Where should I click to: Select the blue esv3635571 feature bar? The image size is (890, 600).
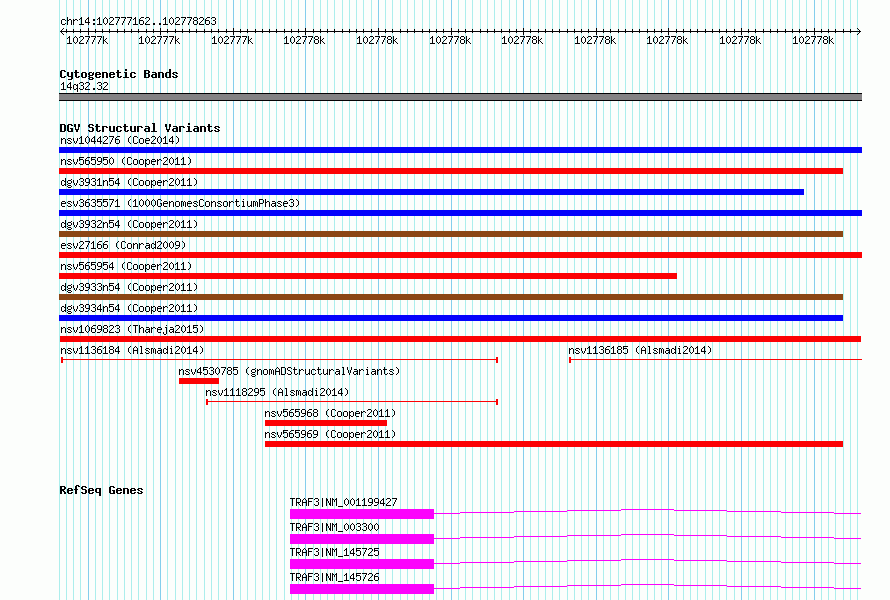coord(460,213)
